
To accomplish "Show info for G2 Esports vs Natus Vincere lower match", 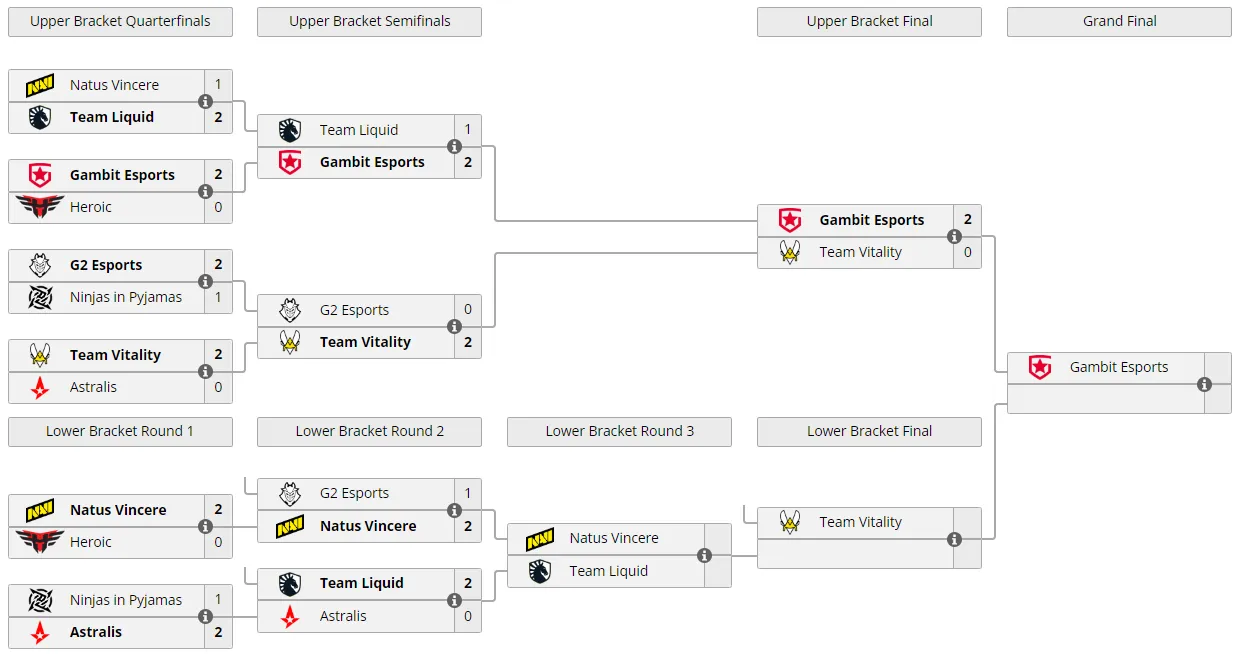I will click(454, 509).
